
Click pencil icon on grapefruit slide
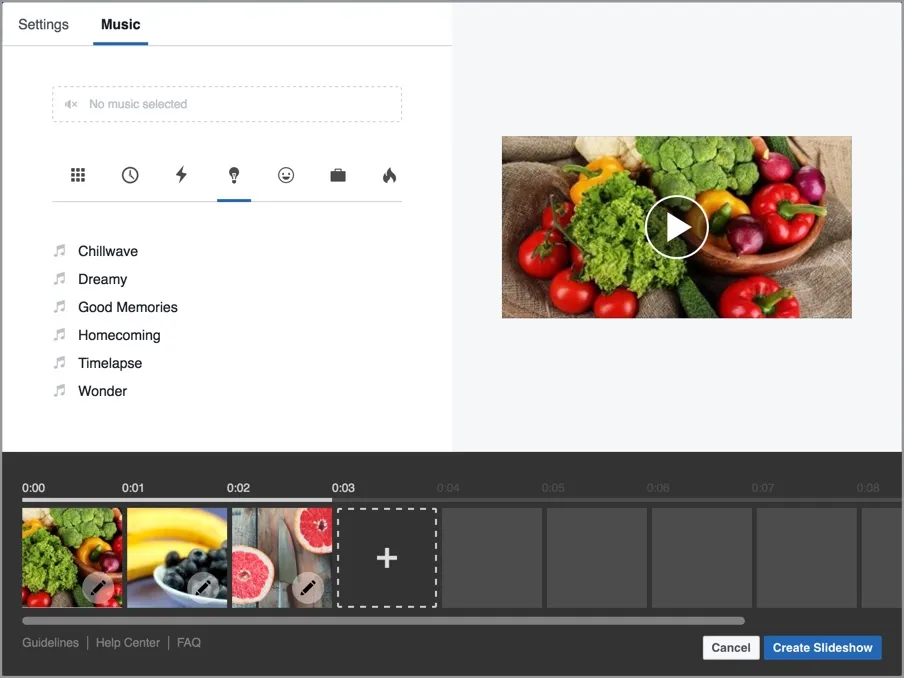click(x=308, y=588)
